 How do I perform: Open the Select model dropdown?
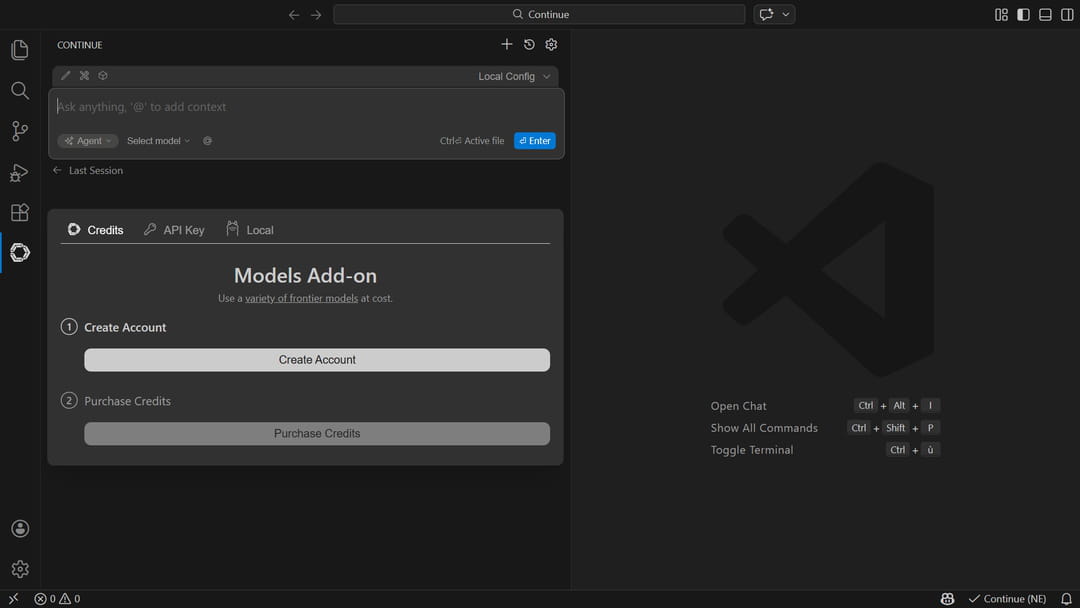tap(158, 141)
